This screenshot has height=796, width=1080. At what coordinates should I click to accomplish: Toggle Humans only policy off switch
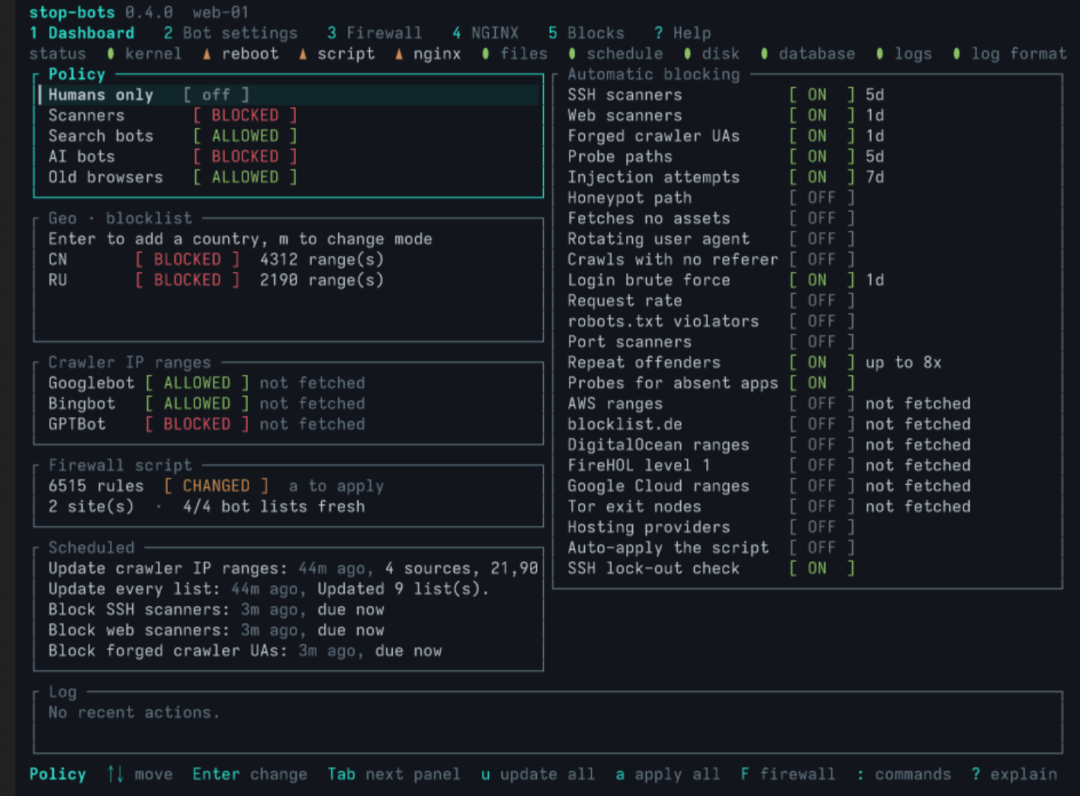(x=216, y=95)
